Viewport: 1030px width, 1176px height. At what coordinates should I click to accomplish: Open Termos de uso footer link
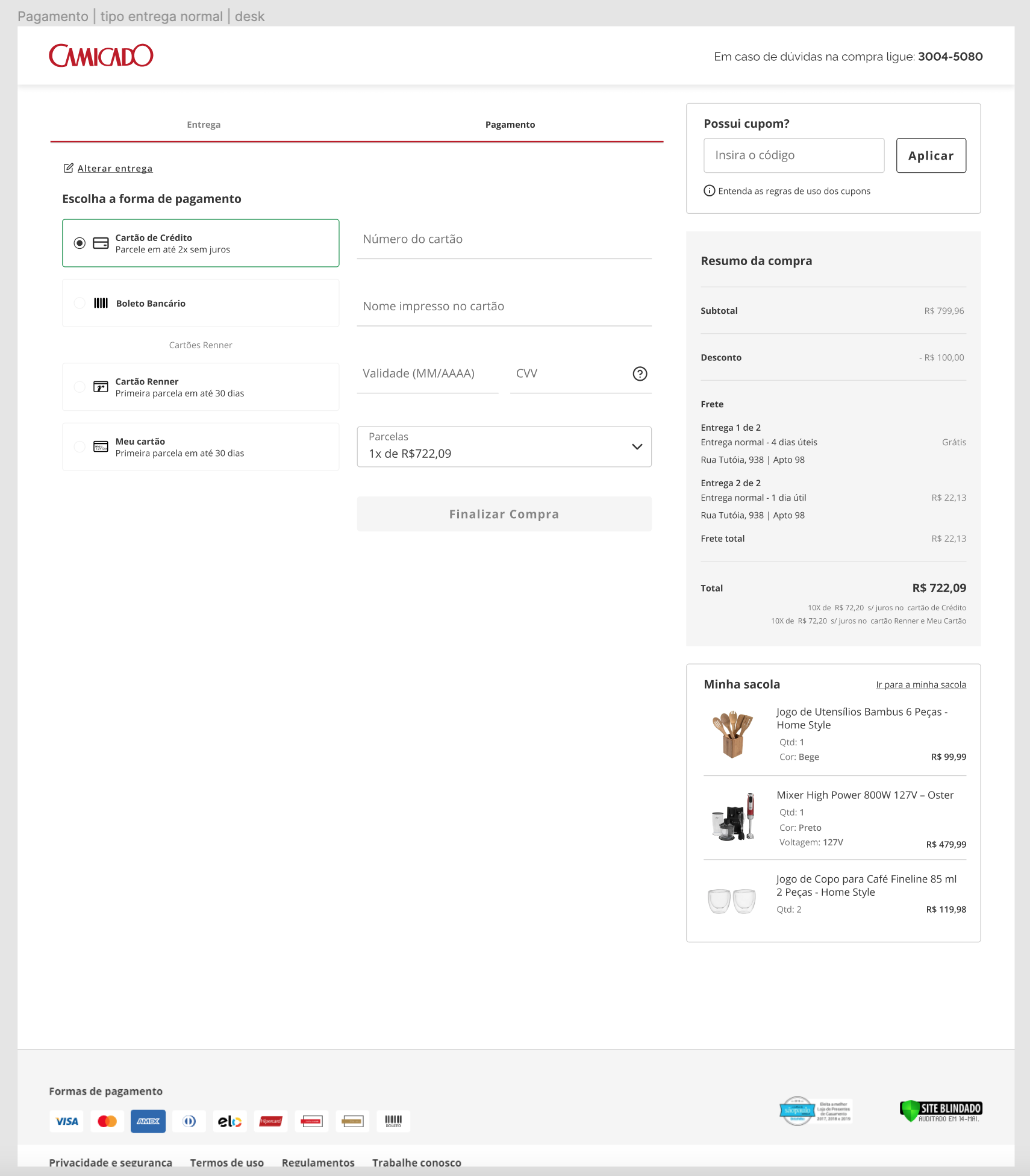coord(227,1163)
